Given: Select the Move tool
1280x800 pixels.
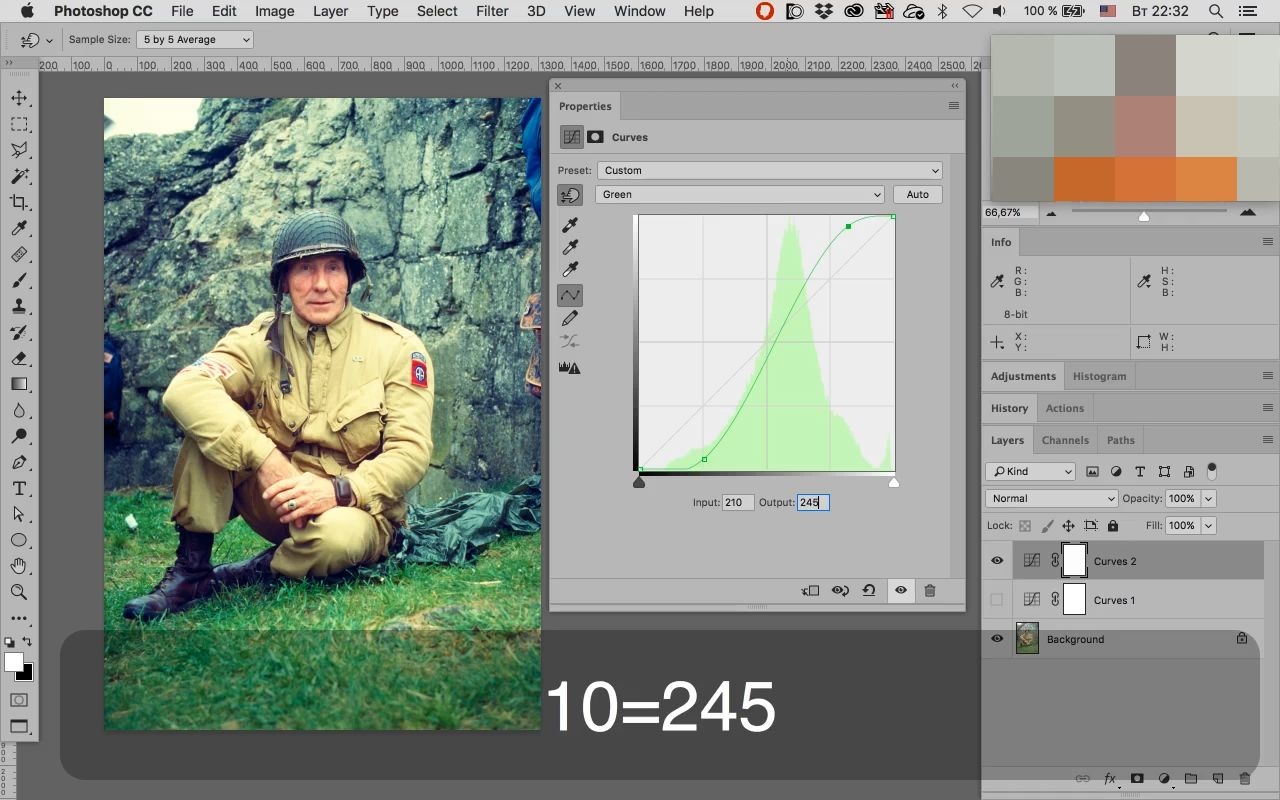Looking at the screenshot, I should click(x=19, y=98).
